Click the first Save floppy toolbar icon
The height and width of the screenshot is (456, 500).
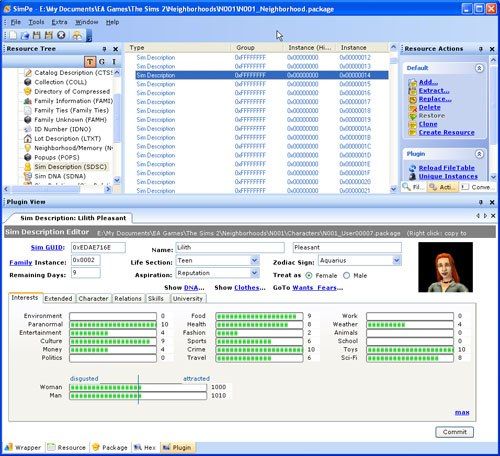(x=37, y=35)
